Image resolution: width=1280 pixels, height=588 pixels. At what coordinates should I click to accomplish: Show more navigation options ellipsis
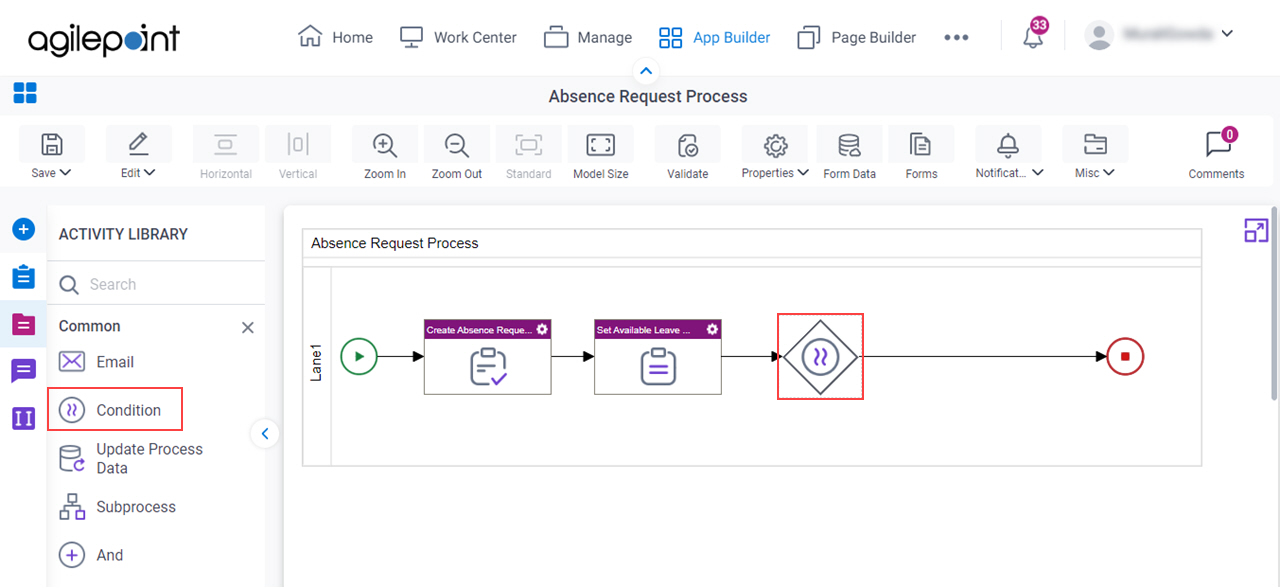tap(956, 37)
